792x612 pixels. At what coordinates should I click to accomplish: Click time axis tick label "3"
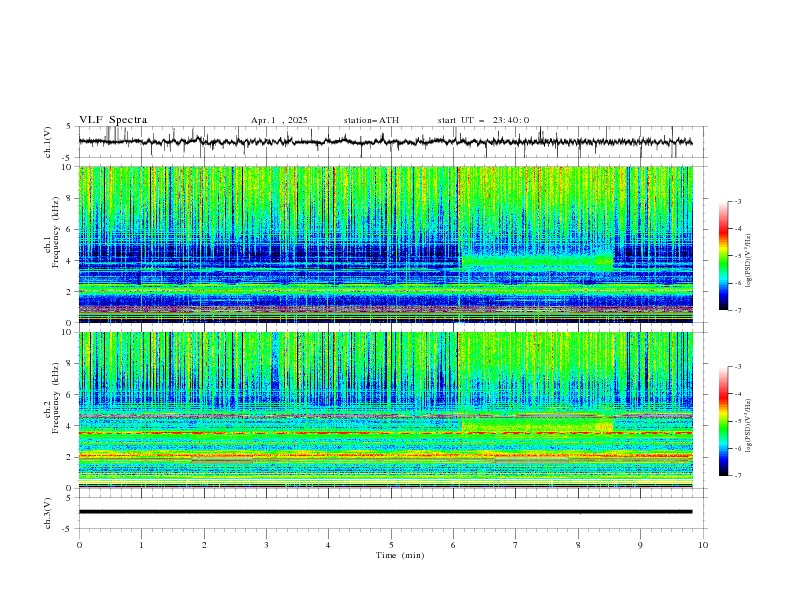(266, 545)
